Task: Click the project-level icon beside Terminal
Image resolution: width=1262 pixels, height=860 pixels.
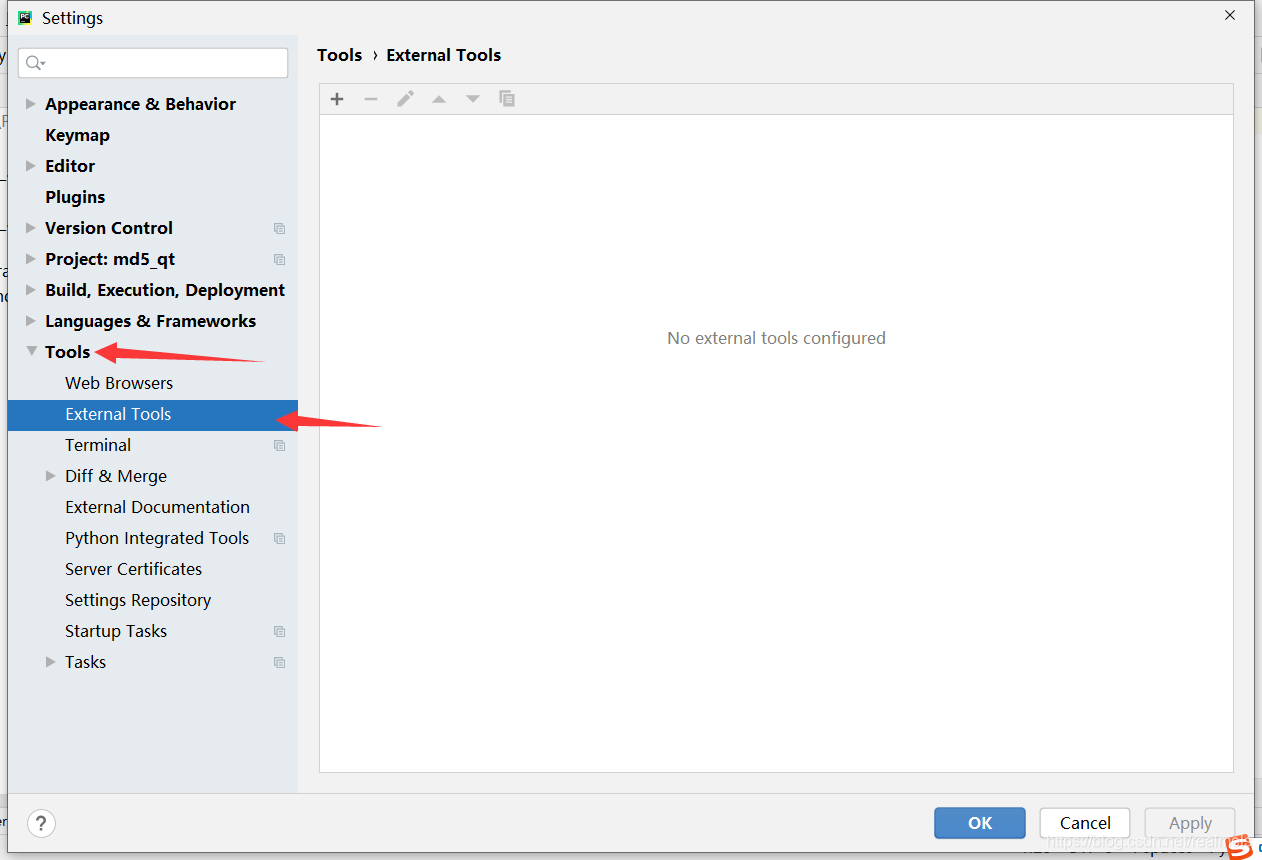Action: (279, 445)
